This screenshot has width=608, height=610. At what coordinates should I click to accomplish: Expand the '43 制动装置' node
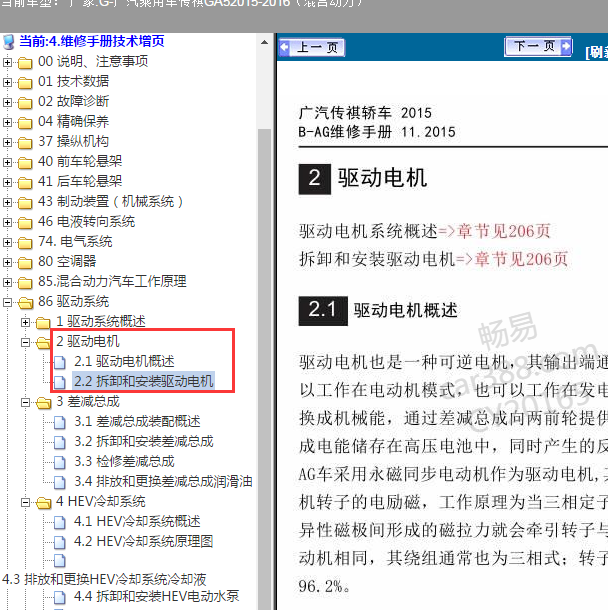coord(7,202)
